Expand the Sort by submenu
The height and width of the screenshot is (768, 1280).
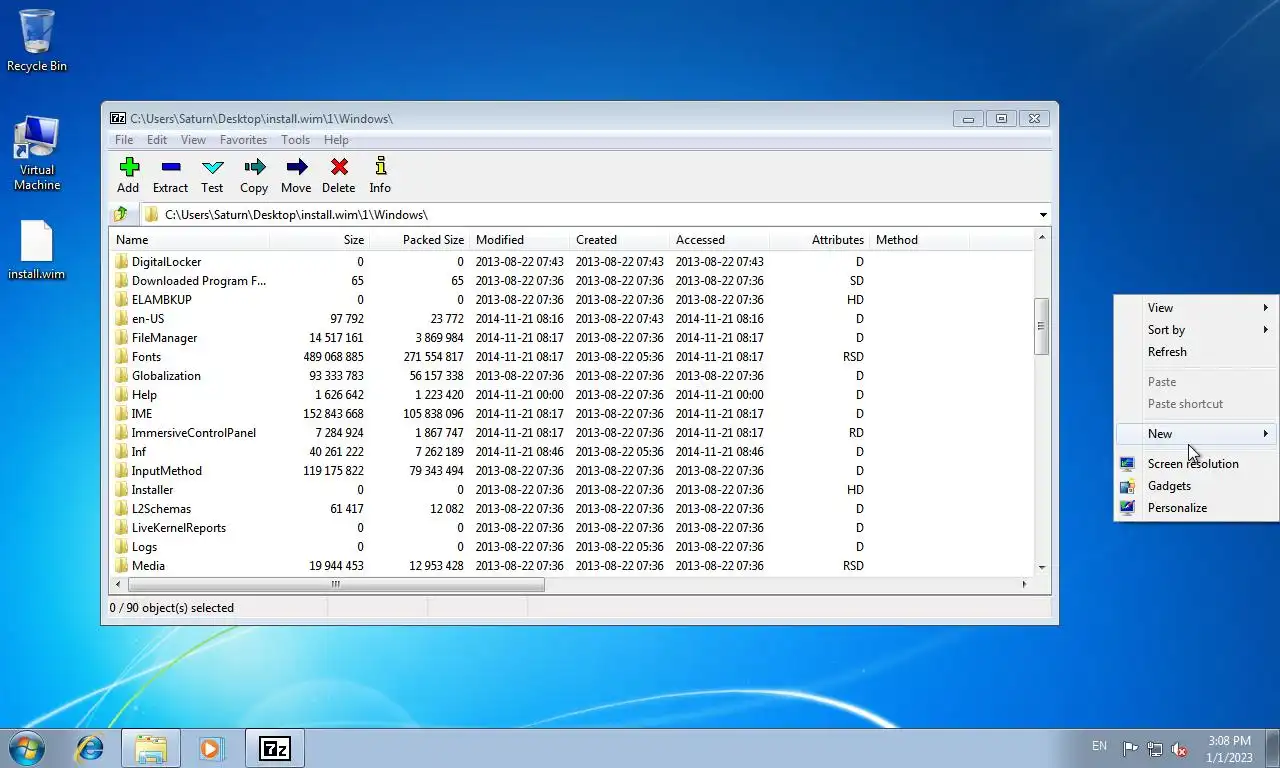1196,330
